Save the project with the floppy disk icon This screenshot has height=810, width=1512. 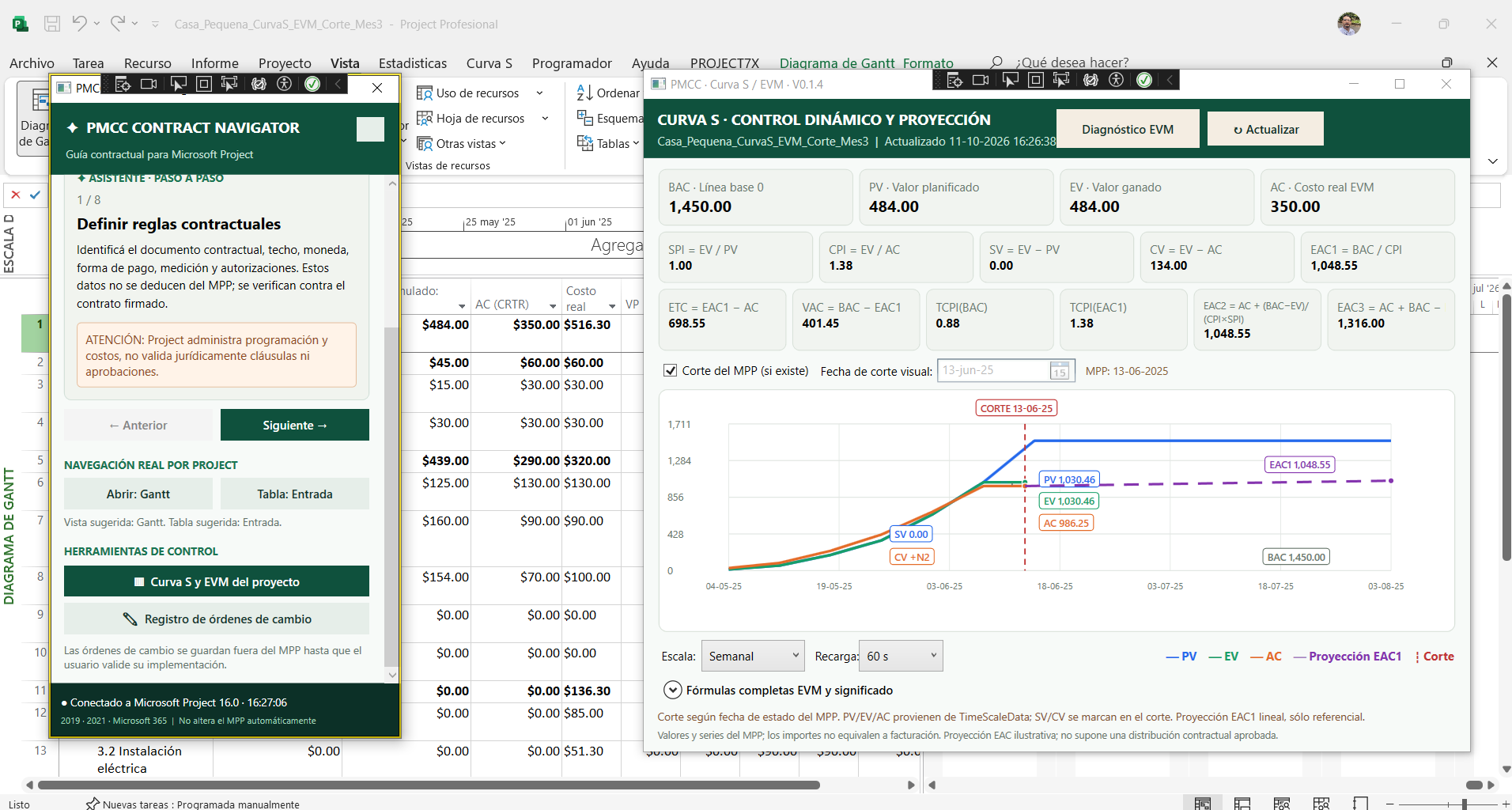(x=52, y=24)
